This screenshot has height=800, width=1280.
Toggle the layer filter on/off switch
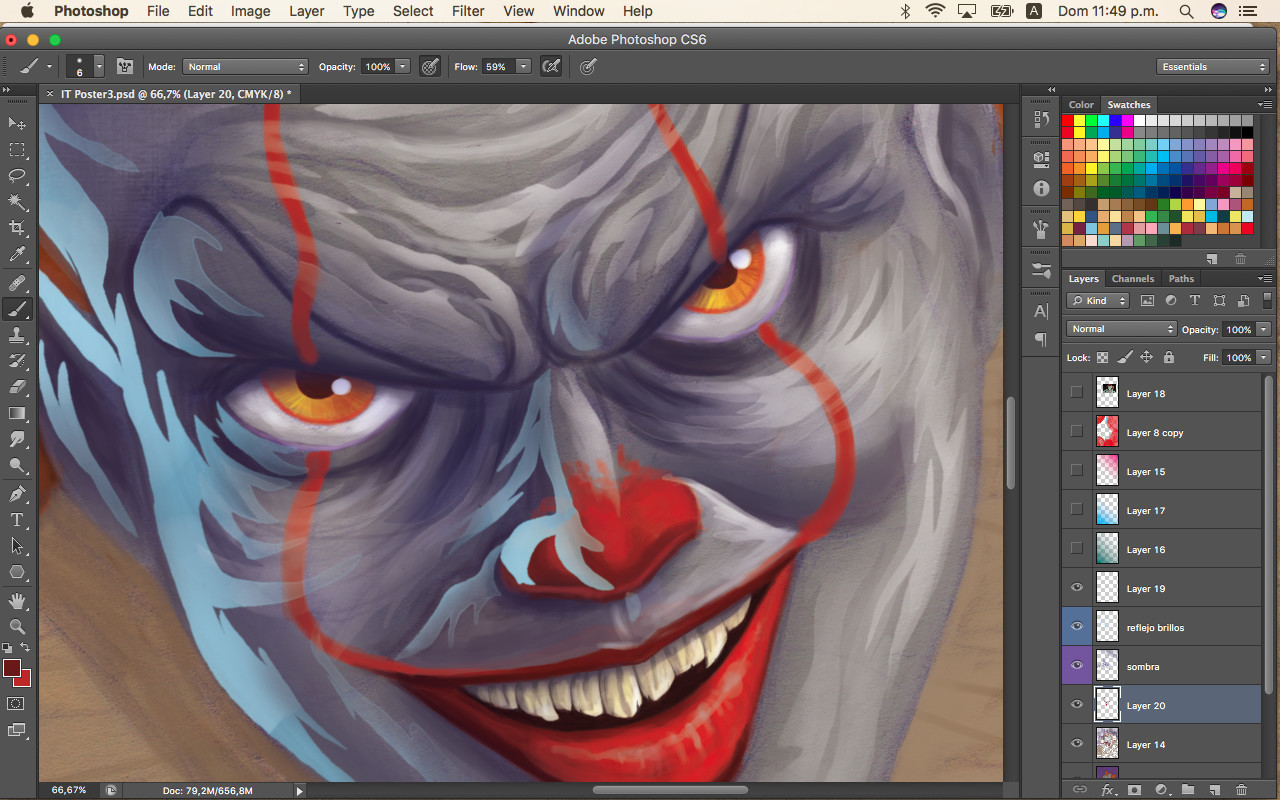tap(1268, 300)
